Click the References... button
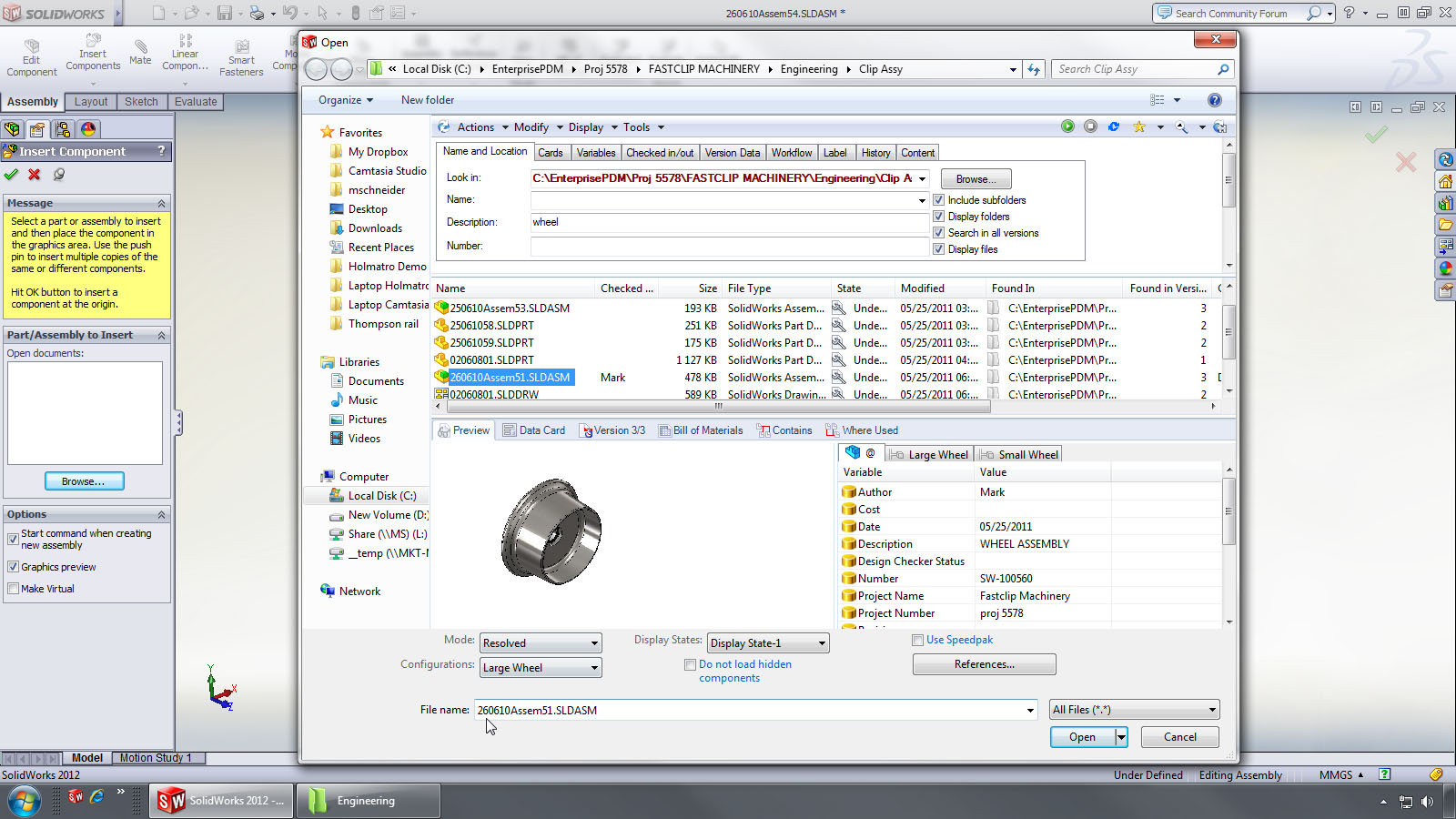Image resolution: width=1456 pixels, height=819 pixels. [984, 664]
